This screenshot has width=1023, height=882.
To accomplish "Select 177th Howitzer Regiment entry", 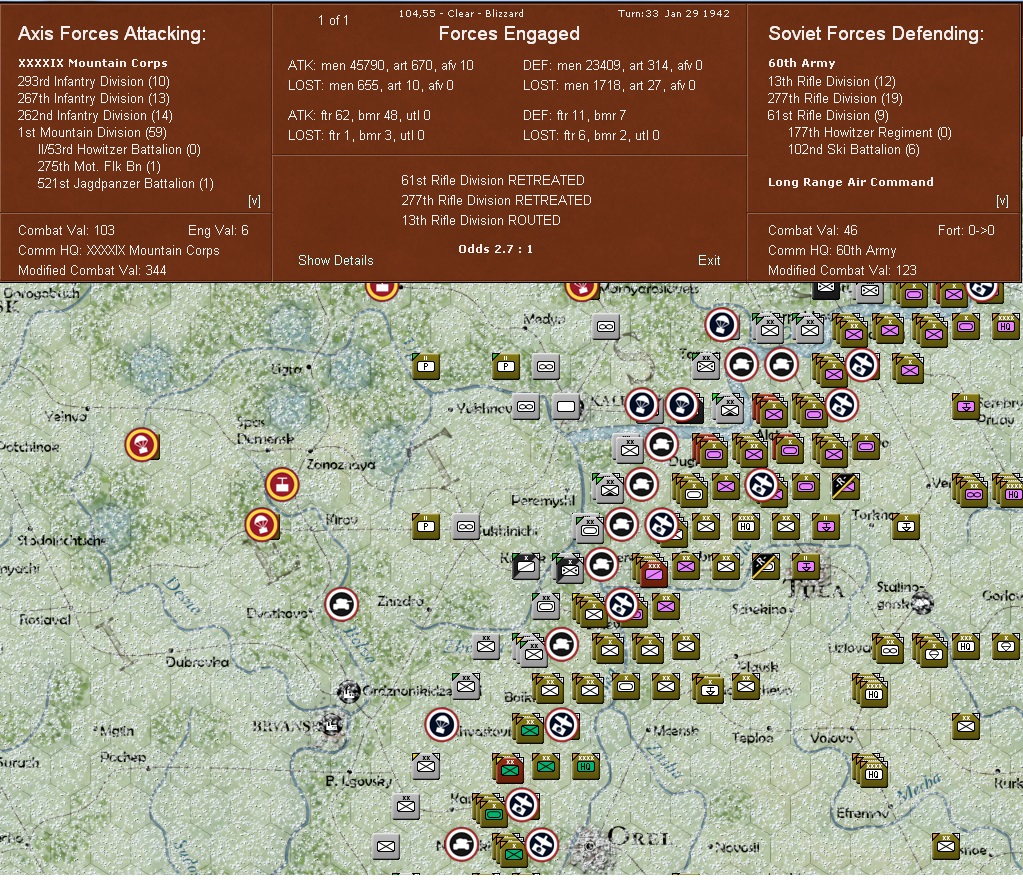I will pyautogui.click(x=870, y=132).
